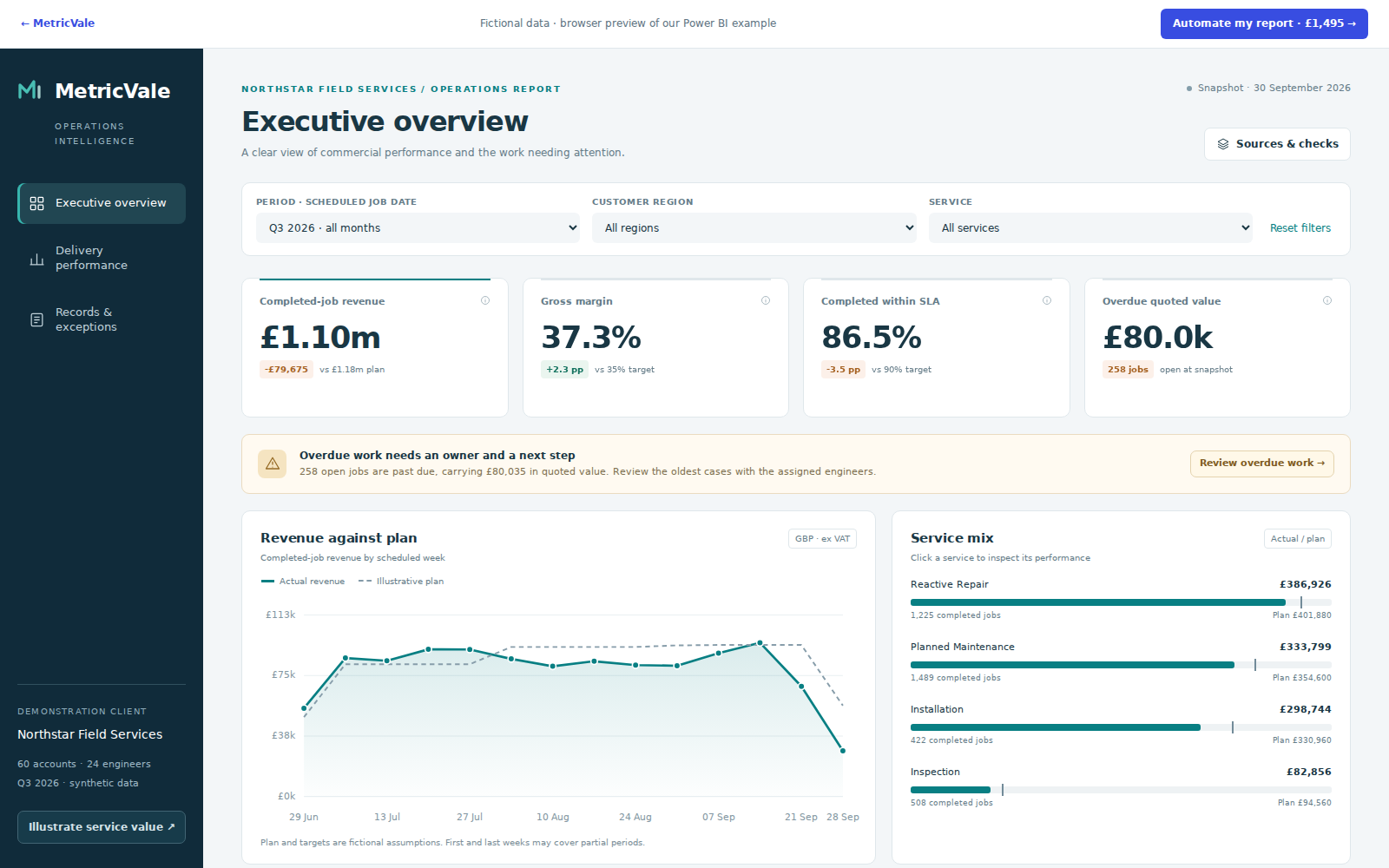Click info icon on Completed-job revenue card

click(x=485, y=300)
